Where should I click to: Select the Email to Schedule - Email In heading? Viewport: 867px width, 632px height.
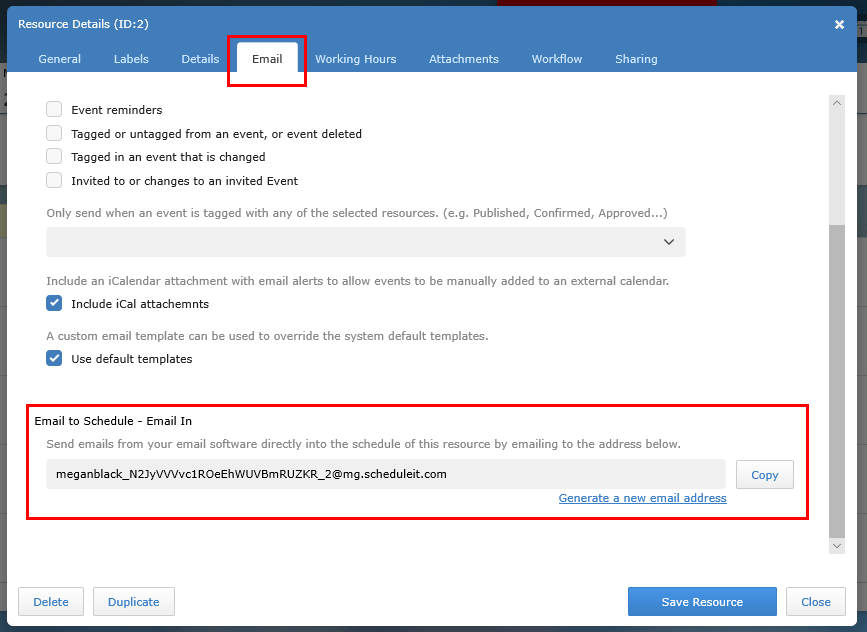(113, 421)
